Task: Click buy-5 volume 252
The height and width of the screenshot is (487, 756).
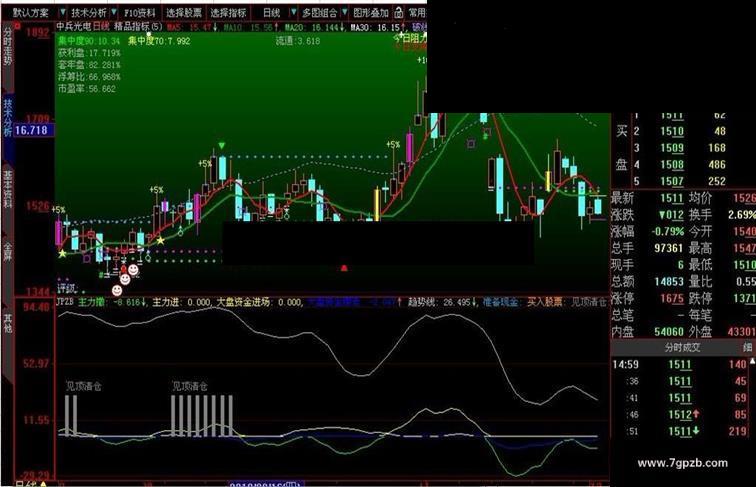Action: [x=716, y=181]
